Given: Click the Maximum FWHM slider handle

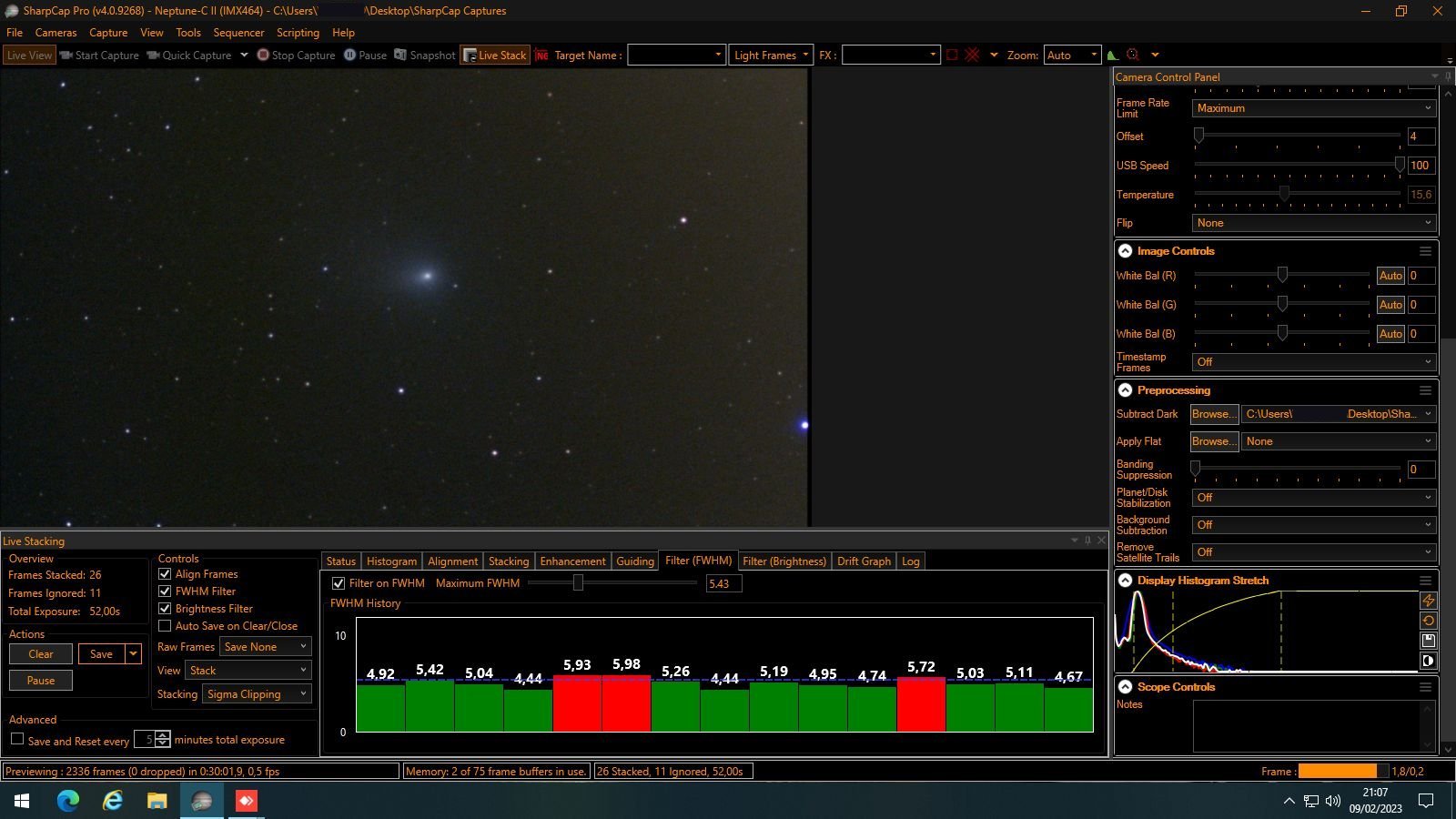Looking at the screenshot, I should click(578, 583).
